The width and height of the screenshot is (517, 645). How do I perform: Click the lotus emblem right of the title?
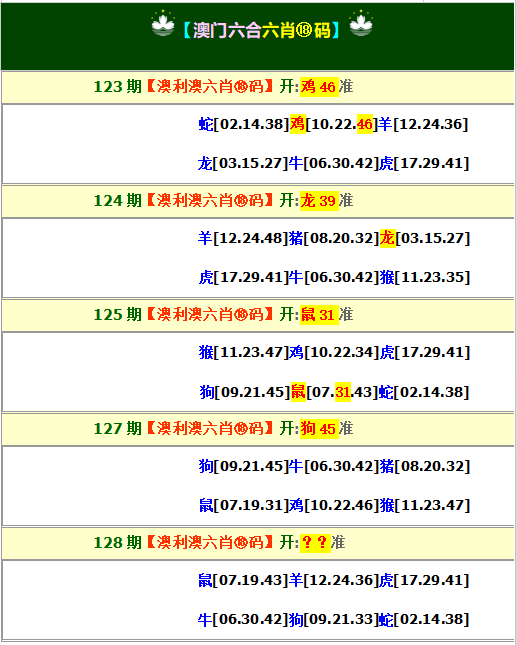pos(361,24)
